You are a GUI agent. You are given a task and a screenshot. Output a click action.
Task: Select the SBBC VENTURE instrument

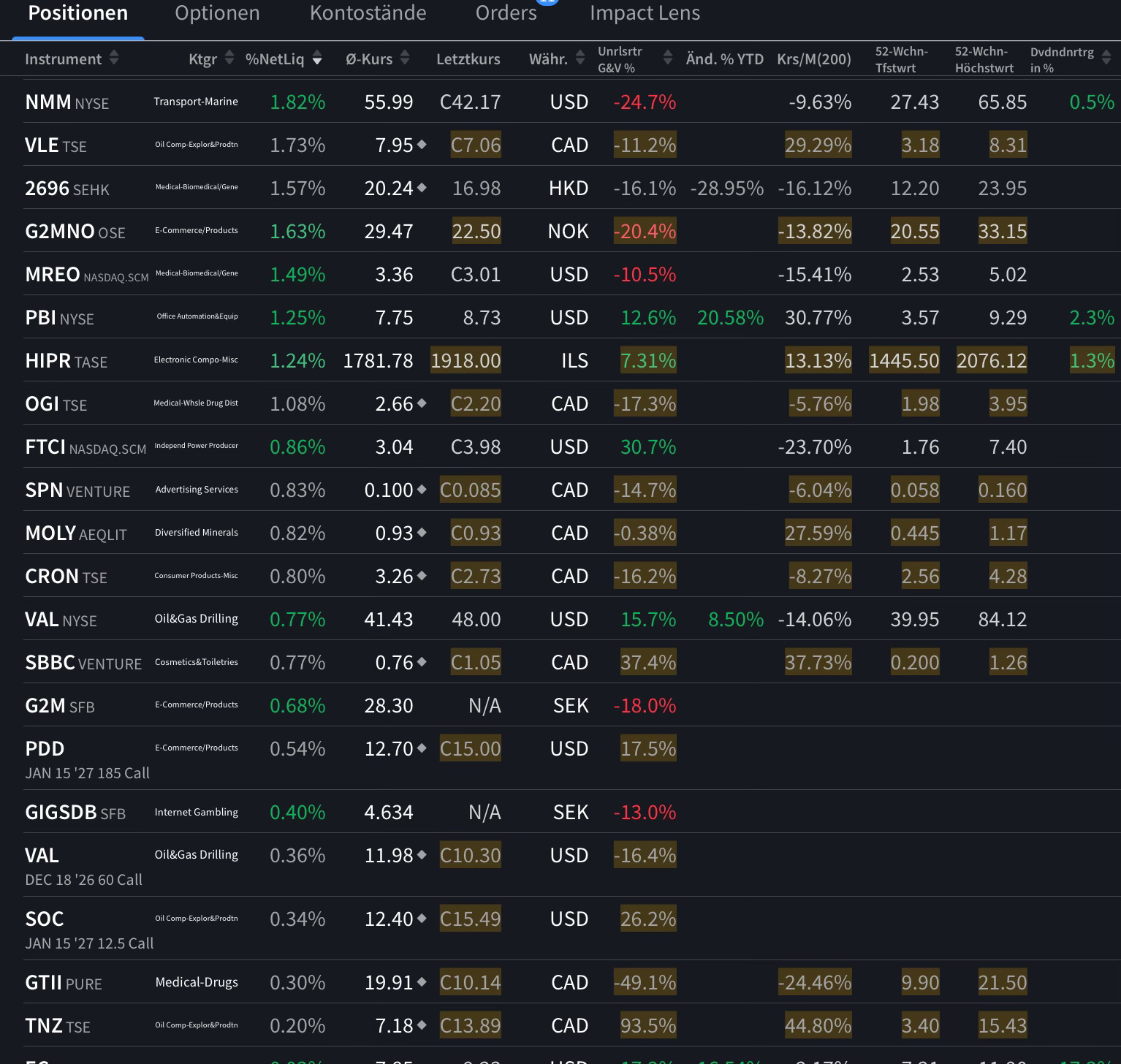pyautogui.click(x=83, y=663)
